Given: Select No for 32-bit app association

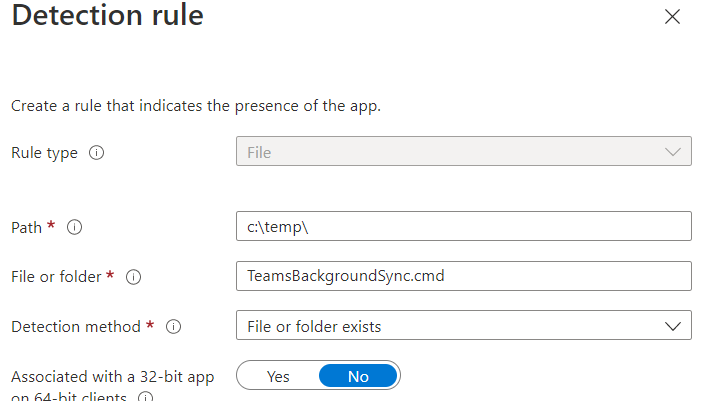Looking at the screenshot, I should point(358,376).
